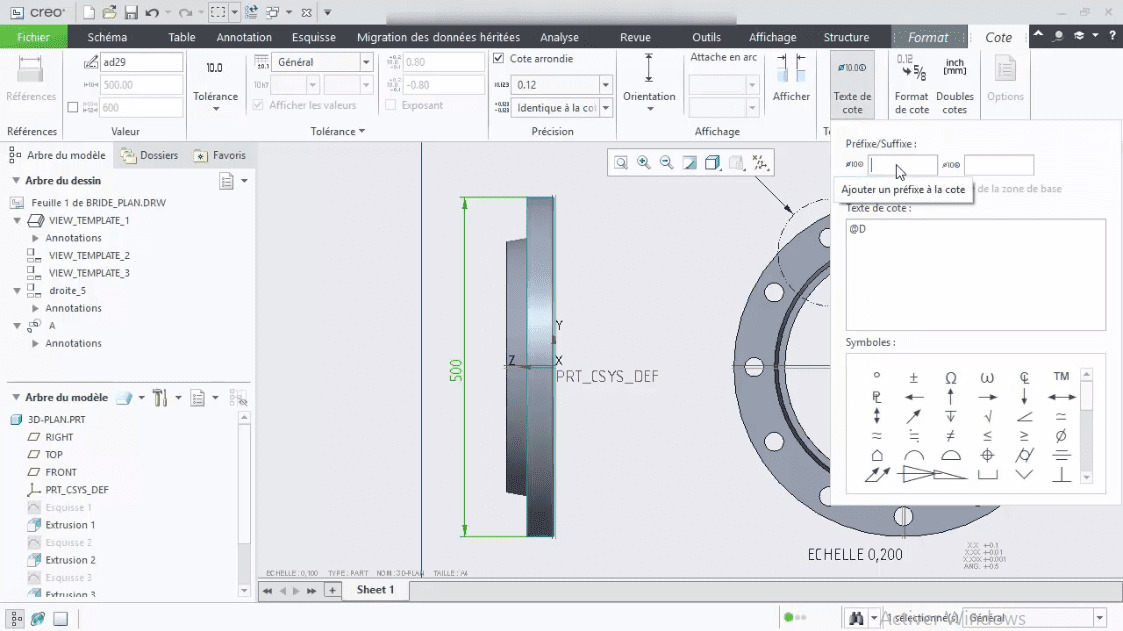Select the zoom in tool on view toolbar
The image size is (1123, 631).
(643, 162)
